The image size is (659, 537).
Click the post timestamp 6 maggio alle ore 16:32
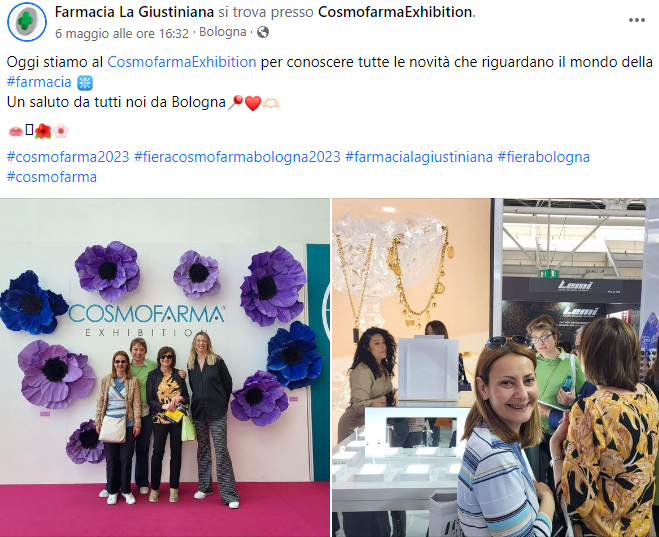[122, 33]
